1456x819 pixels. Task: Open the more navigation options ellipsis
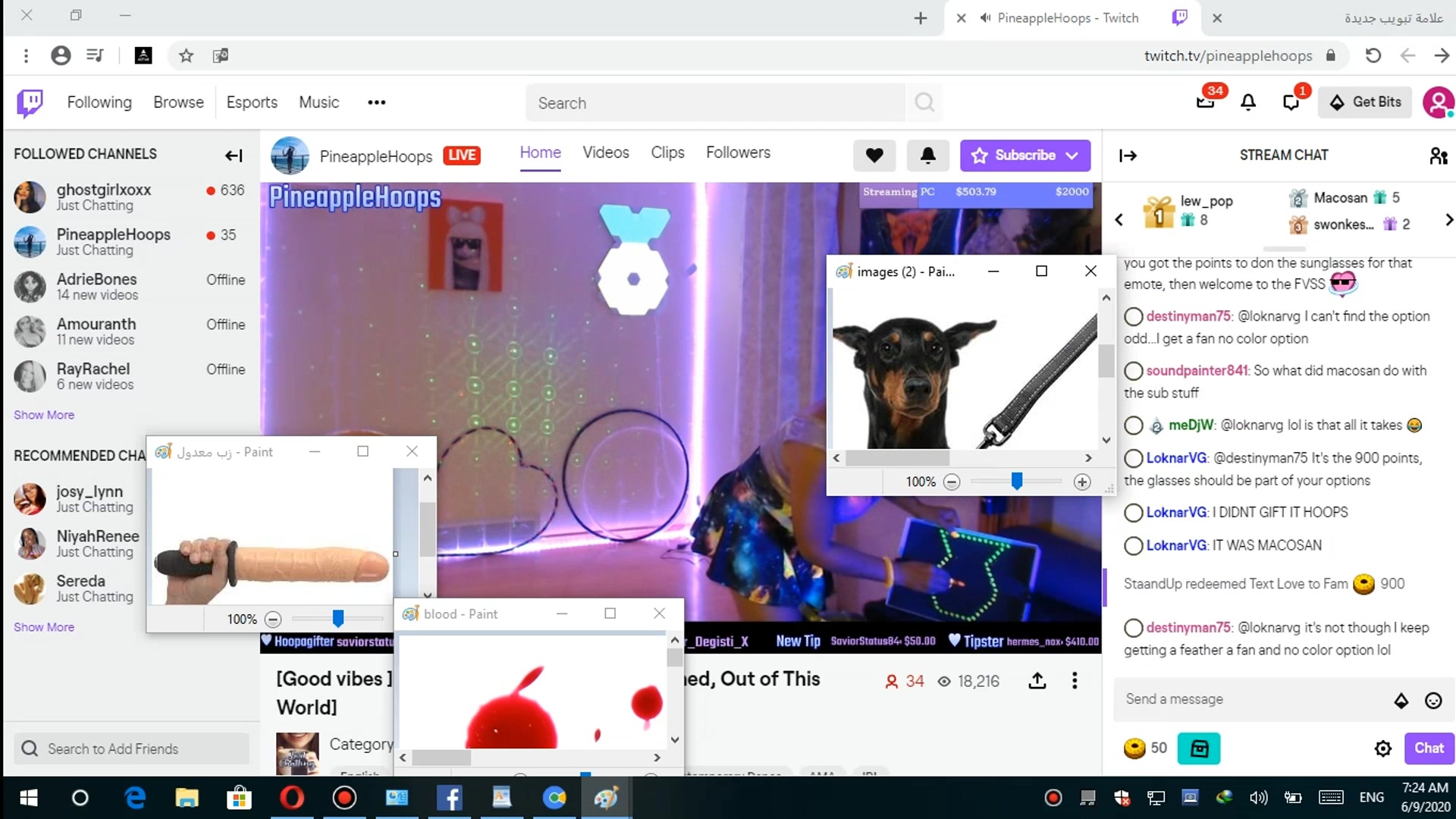point(376,102)
